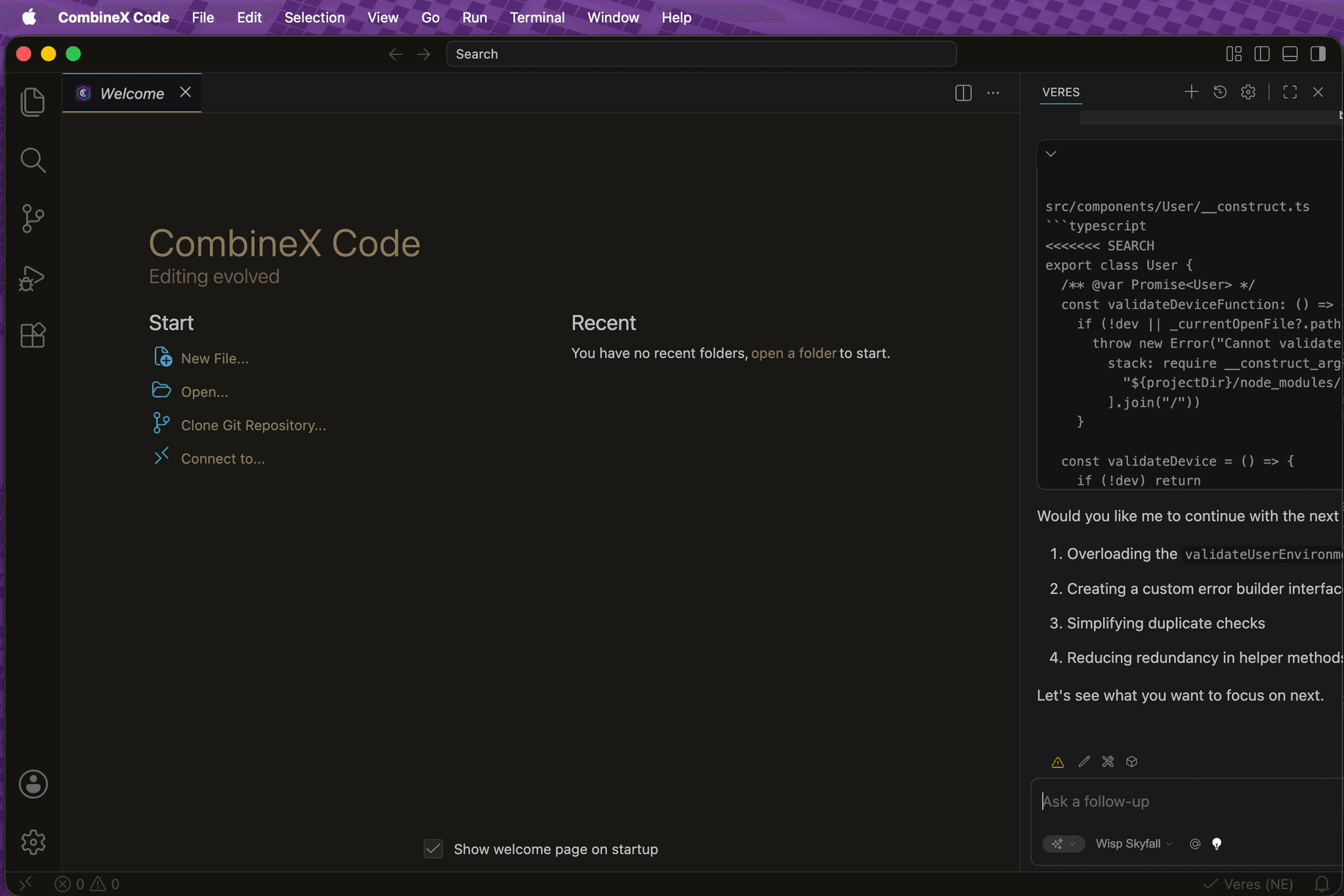Viewport: 1344px width, 896px height.
Task: Open the editor More Actions ellipsis
Action: [x=994, y=93]
